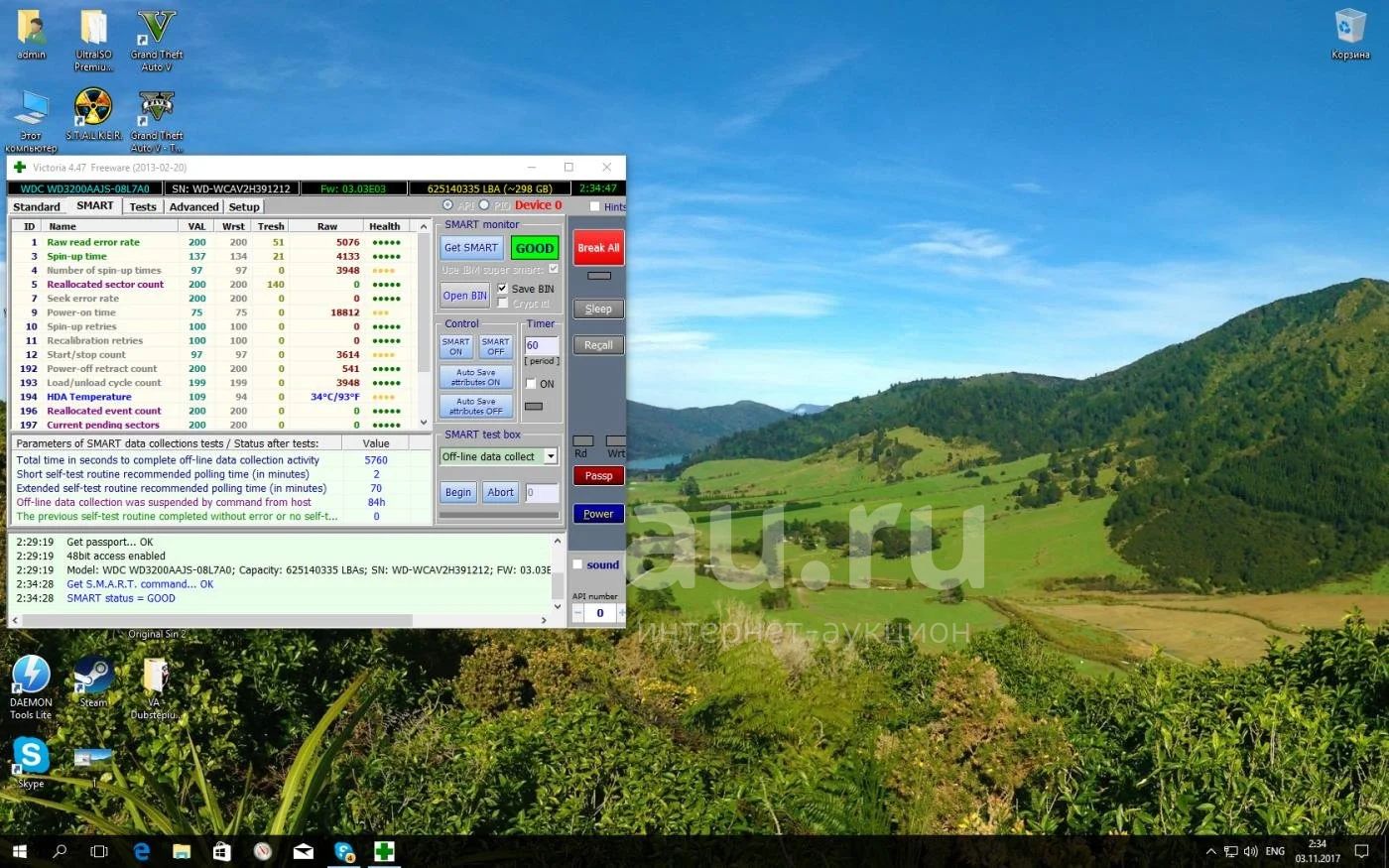Open the Advanced tab
The width and height of the screenshot is (1389, 868).
click(193, 206)
